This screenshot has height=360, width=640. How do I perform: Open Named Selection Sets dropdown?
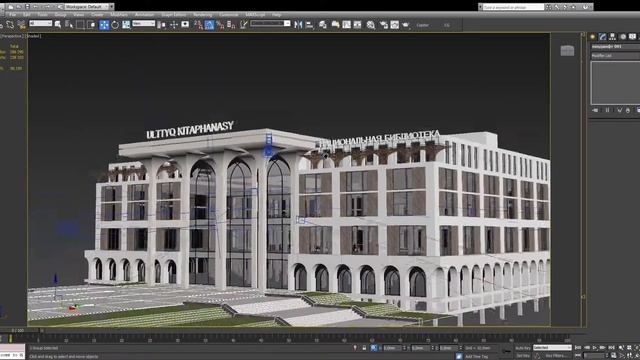[x=270, y=23]
